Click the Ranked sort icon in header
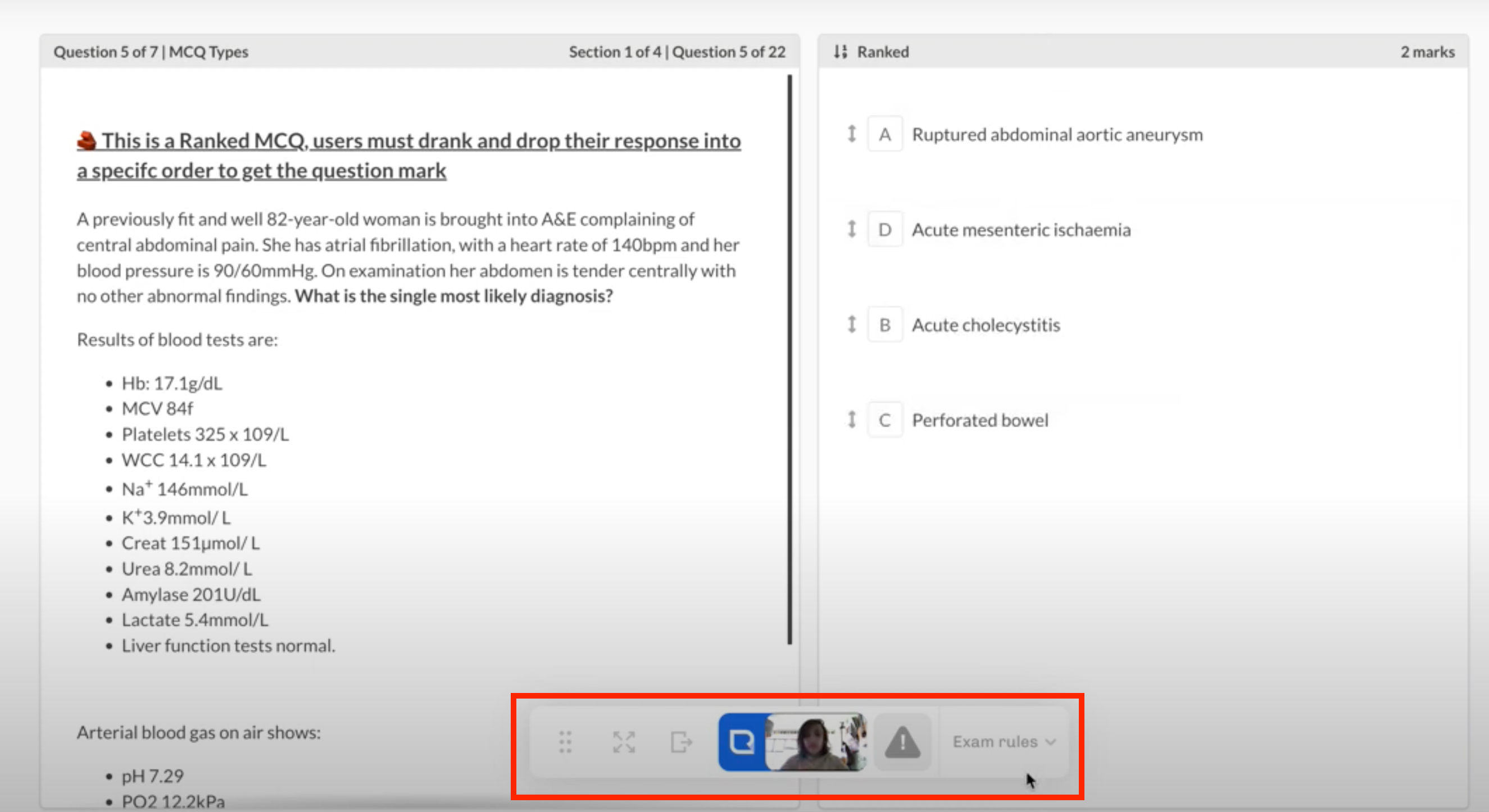This screenshot has height=812, width=1489. [841, 52]
